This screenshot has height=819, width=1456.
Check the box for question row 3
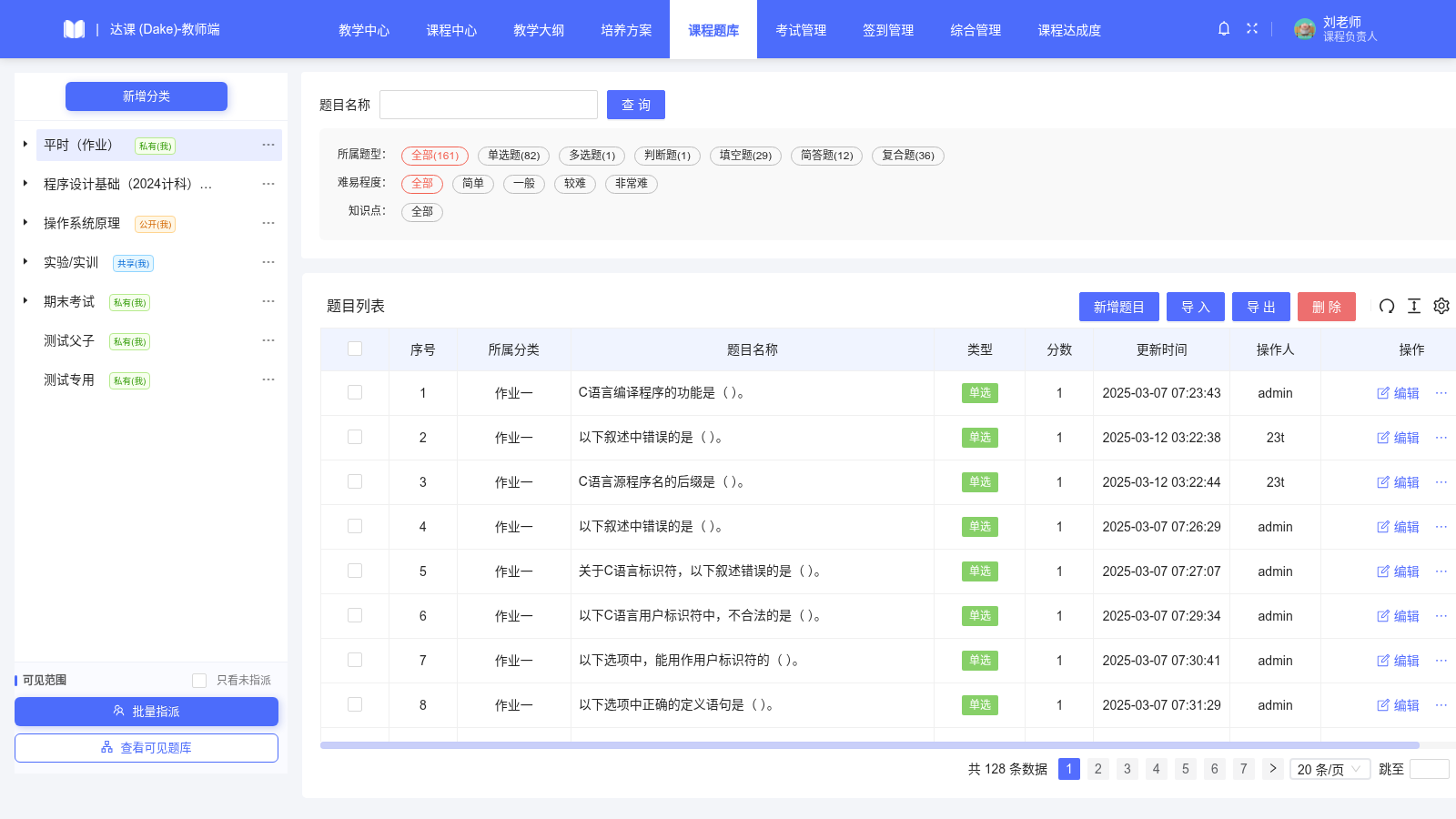[x=355, y=481]
